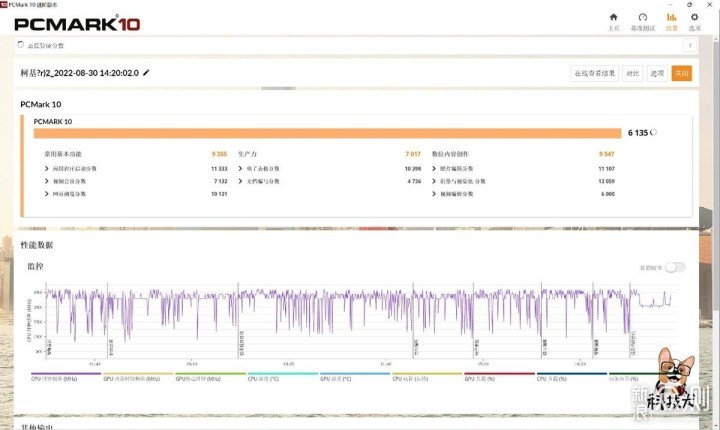Click the overall score 6 135
This screenshot has height=430, width=720.
tap(638, 133)
